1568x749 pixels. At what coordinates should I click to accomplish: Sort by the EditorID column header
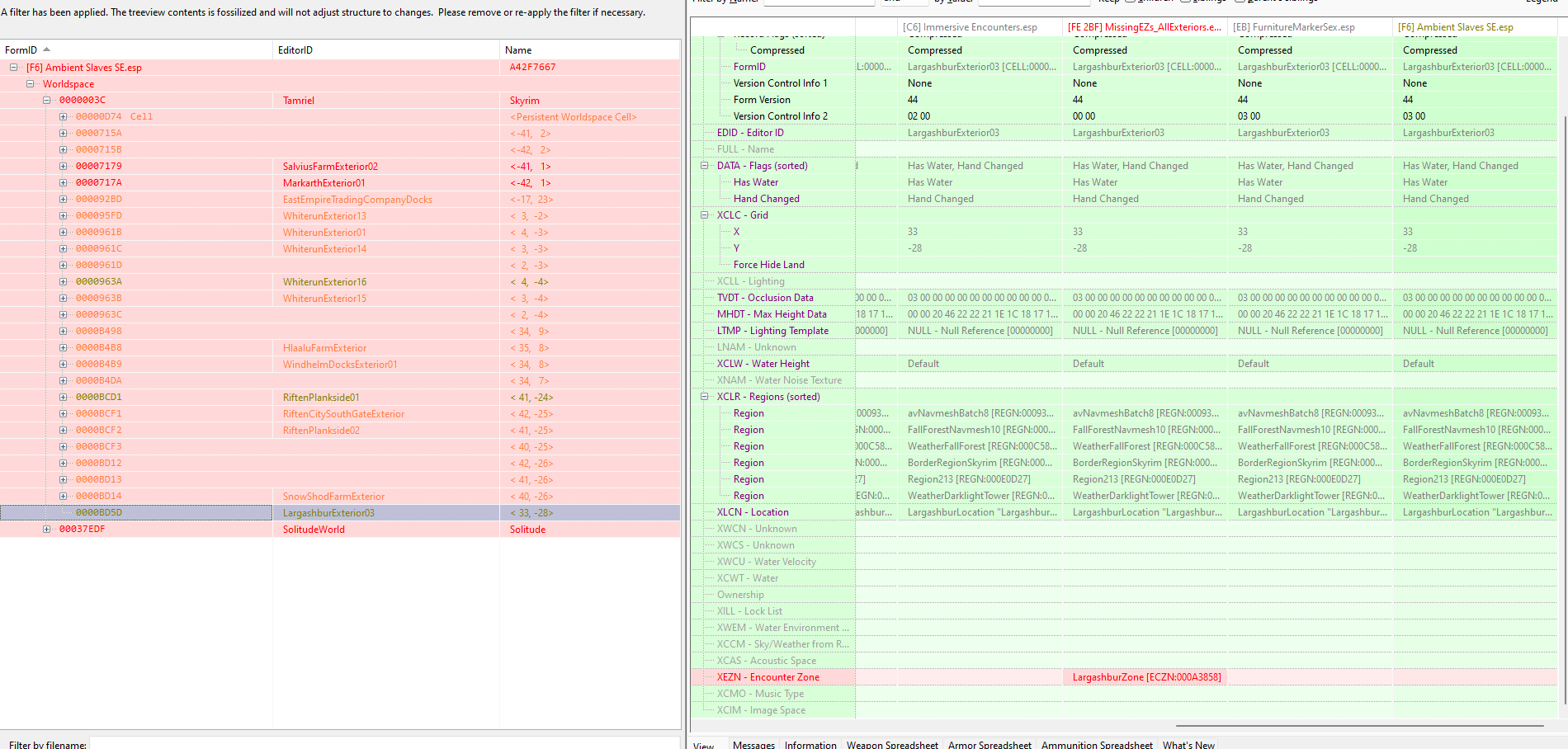coord(386,50)
